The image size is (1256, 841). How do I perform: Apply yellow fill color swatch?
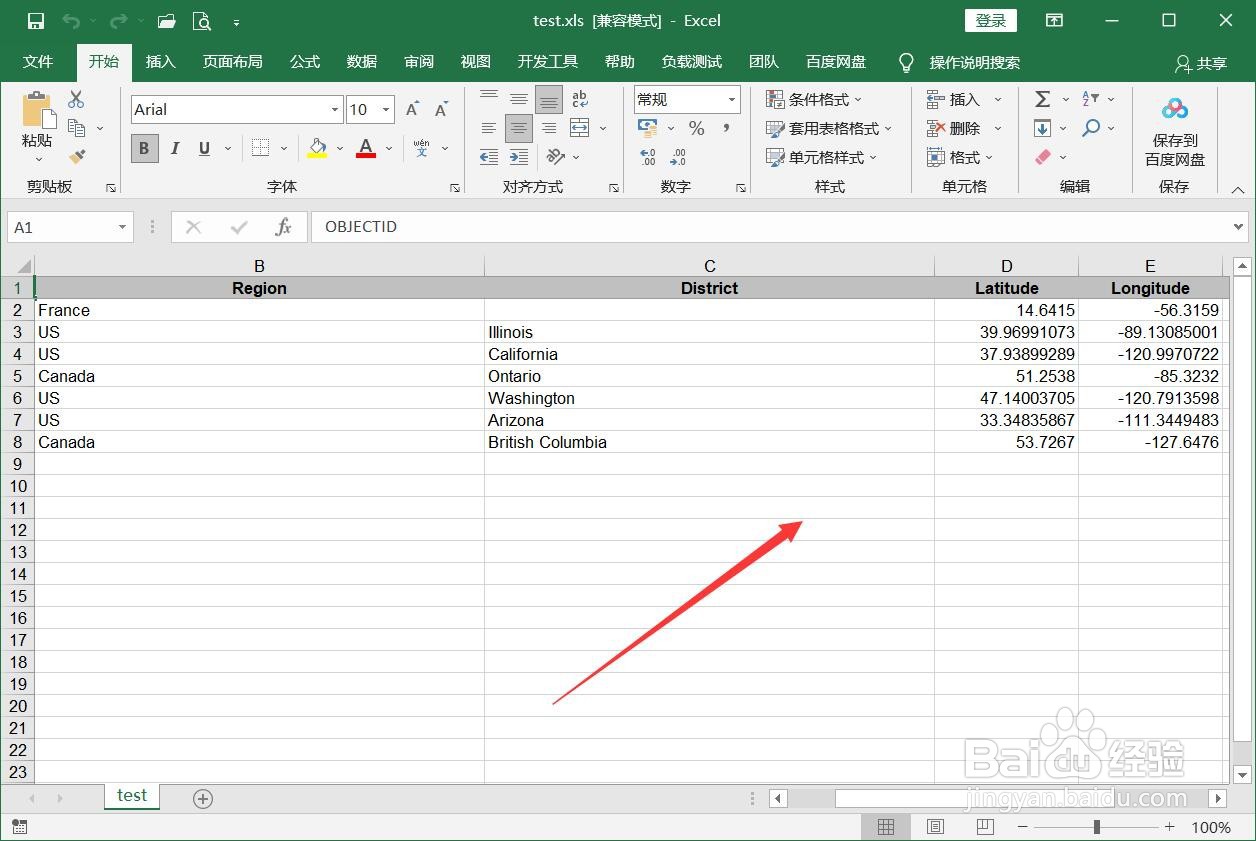pos(318,148)
